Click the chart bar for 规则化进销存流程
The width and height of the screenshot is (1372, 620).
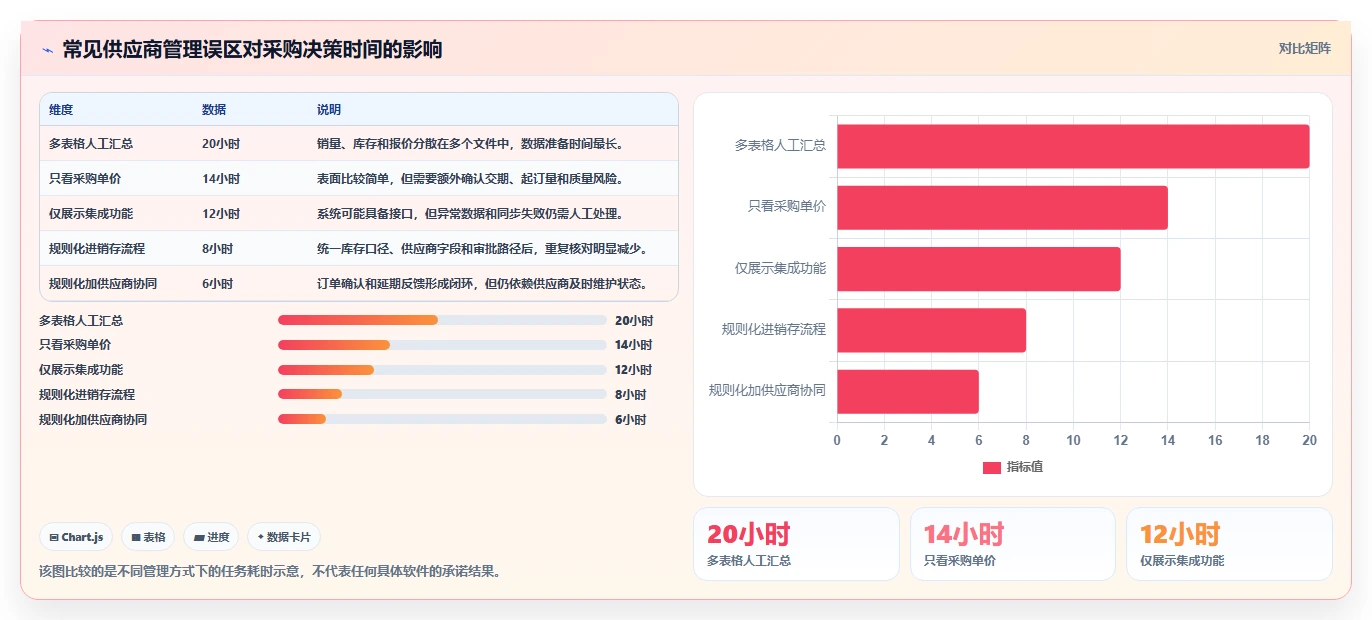pos(931,330)
